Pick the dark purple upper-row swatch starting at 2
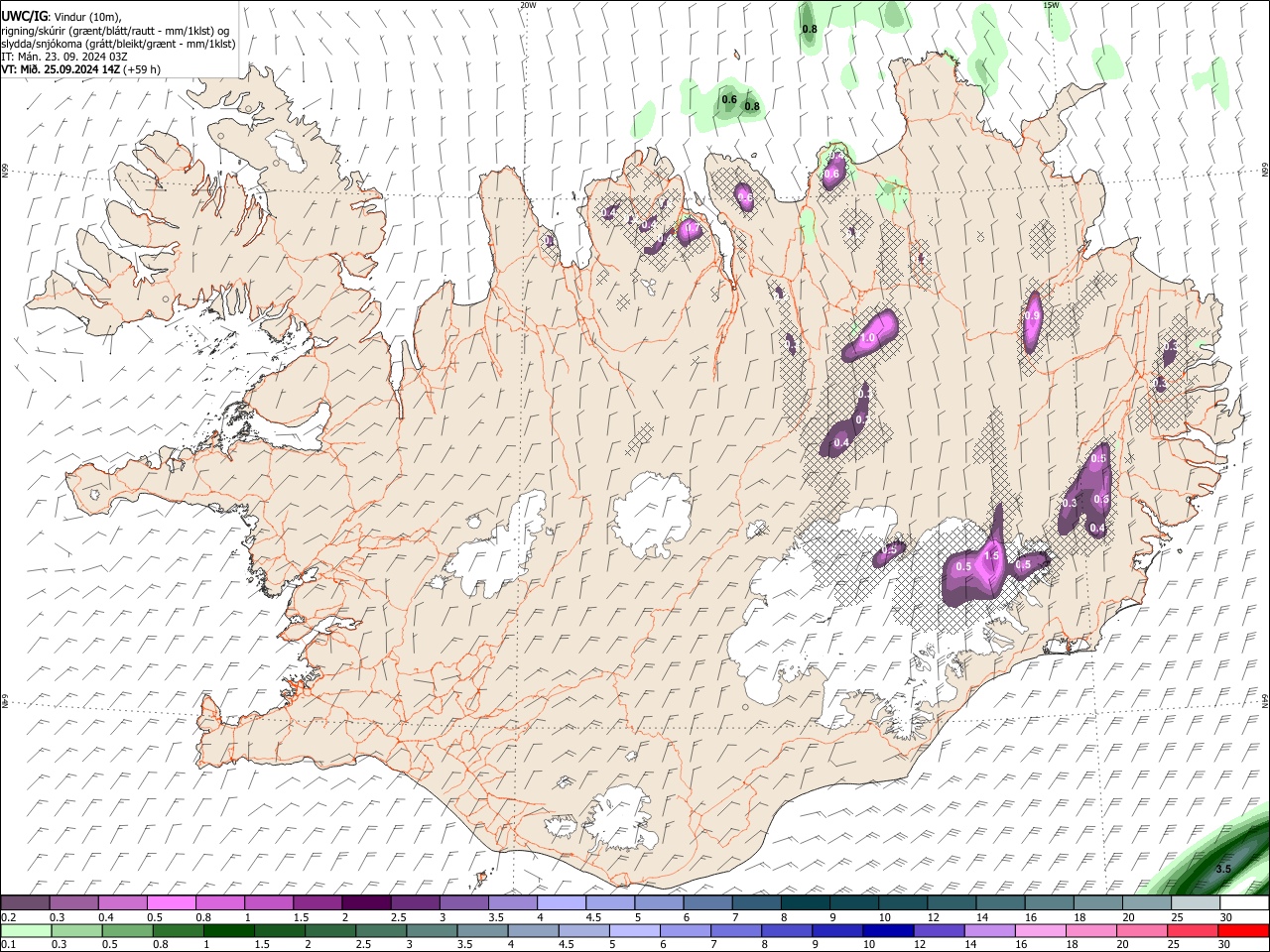Image resolution: width=1270 pixels, height=952 pixels. [x=365, y=902]
